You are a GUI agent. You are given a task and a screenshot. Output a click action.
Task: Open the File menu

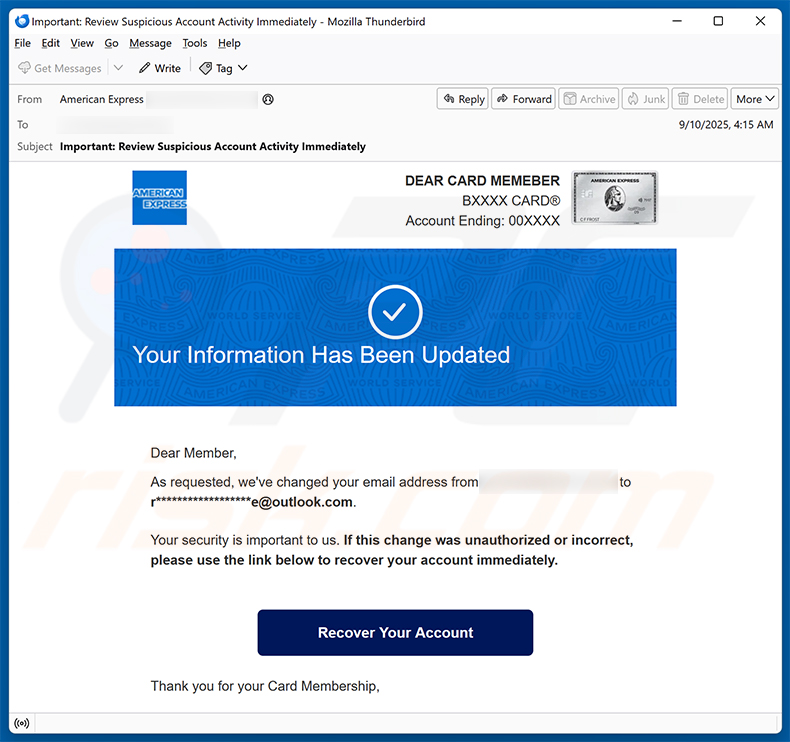point(22,43)
